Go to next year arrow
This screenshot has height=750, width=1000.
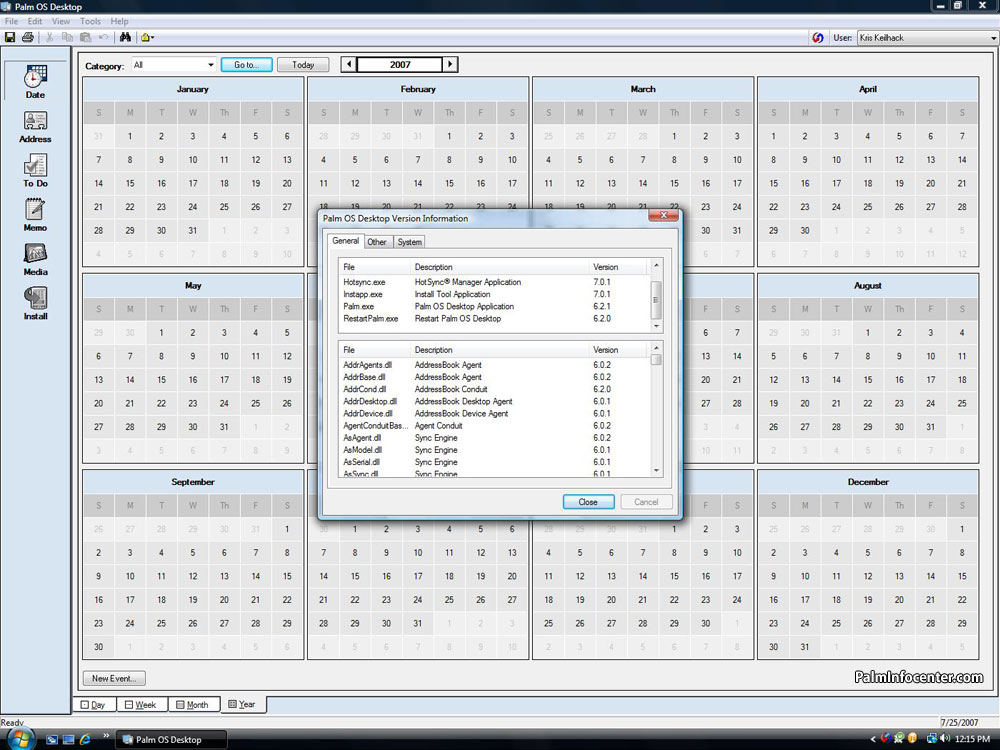tap(450, 64)
